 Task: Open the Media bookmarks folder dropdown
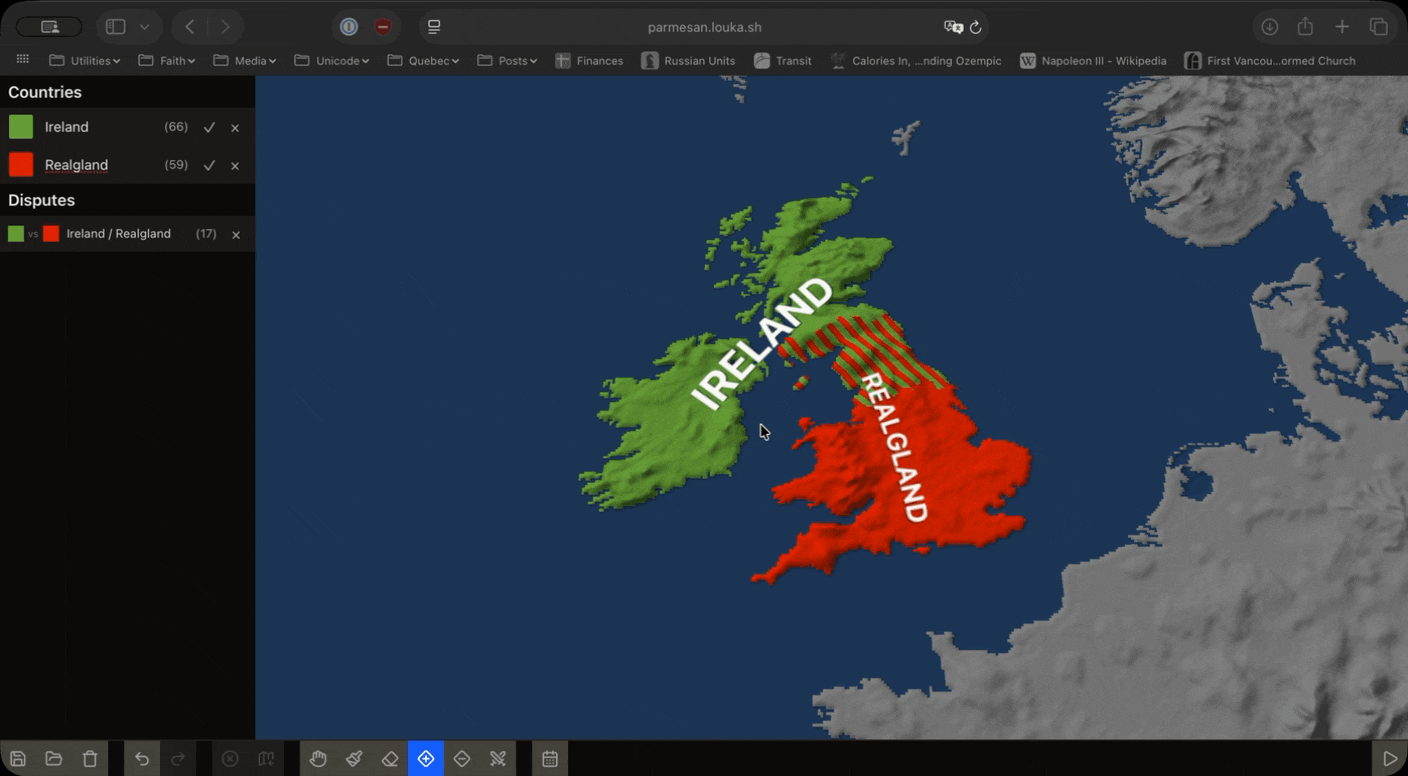click(246, 61)
